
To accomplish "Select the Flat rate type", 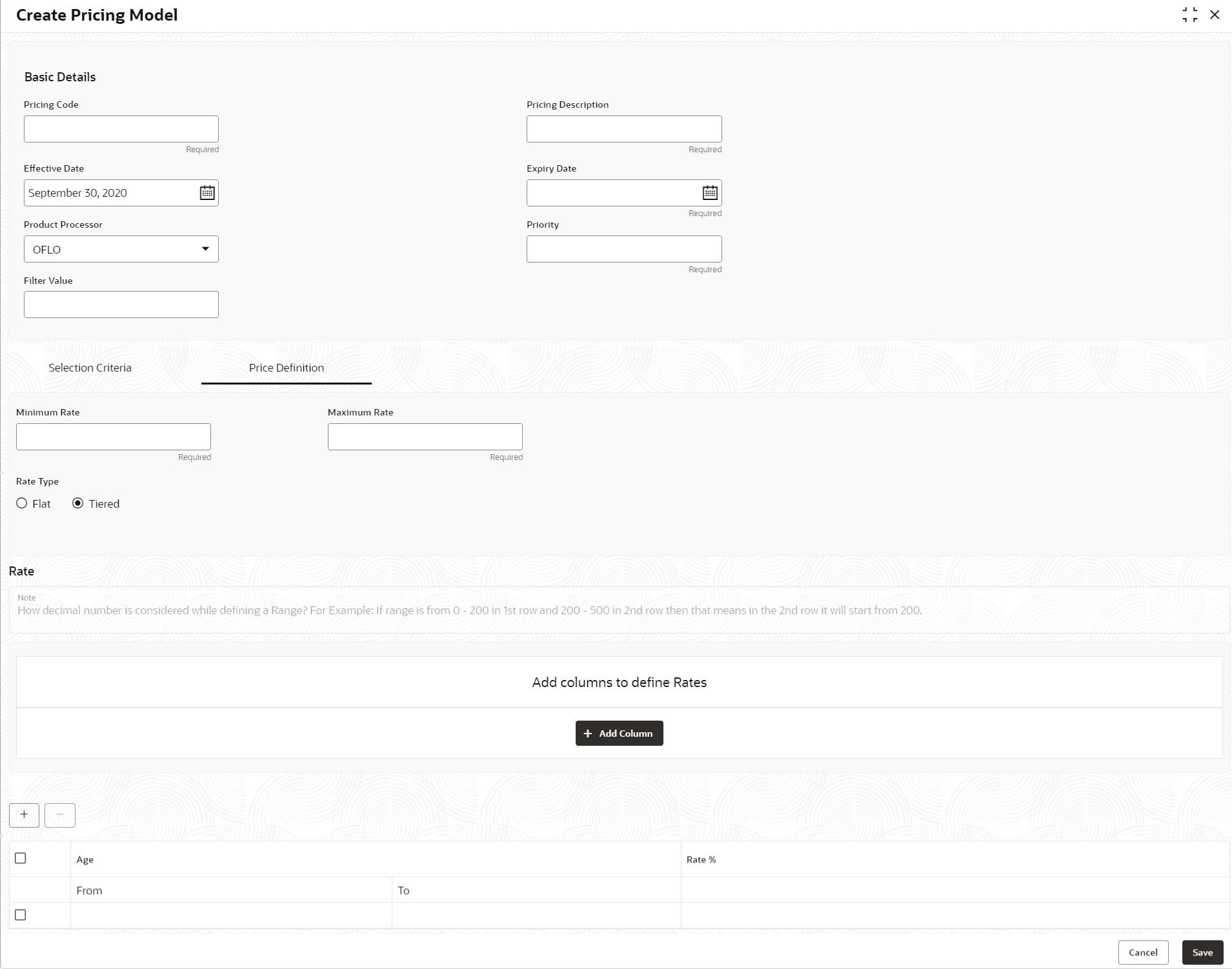I will pyautogui.click(x=22, y=503).
